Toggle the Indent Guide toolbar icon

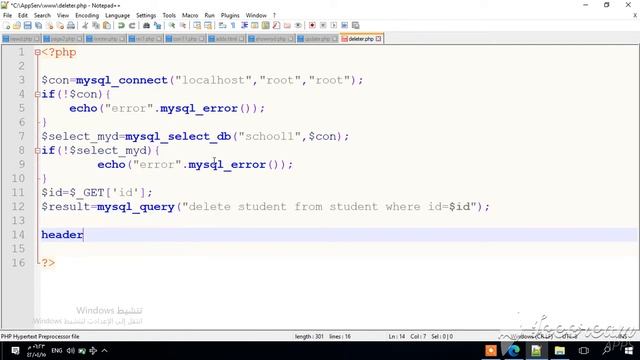point(244,25)
